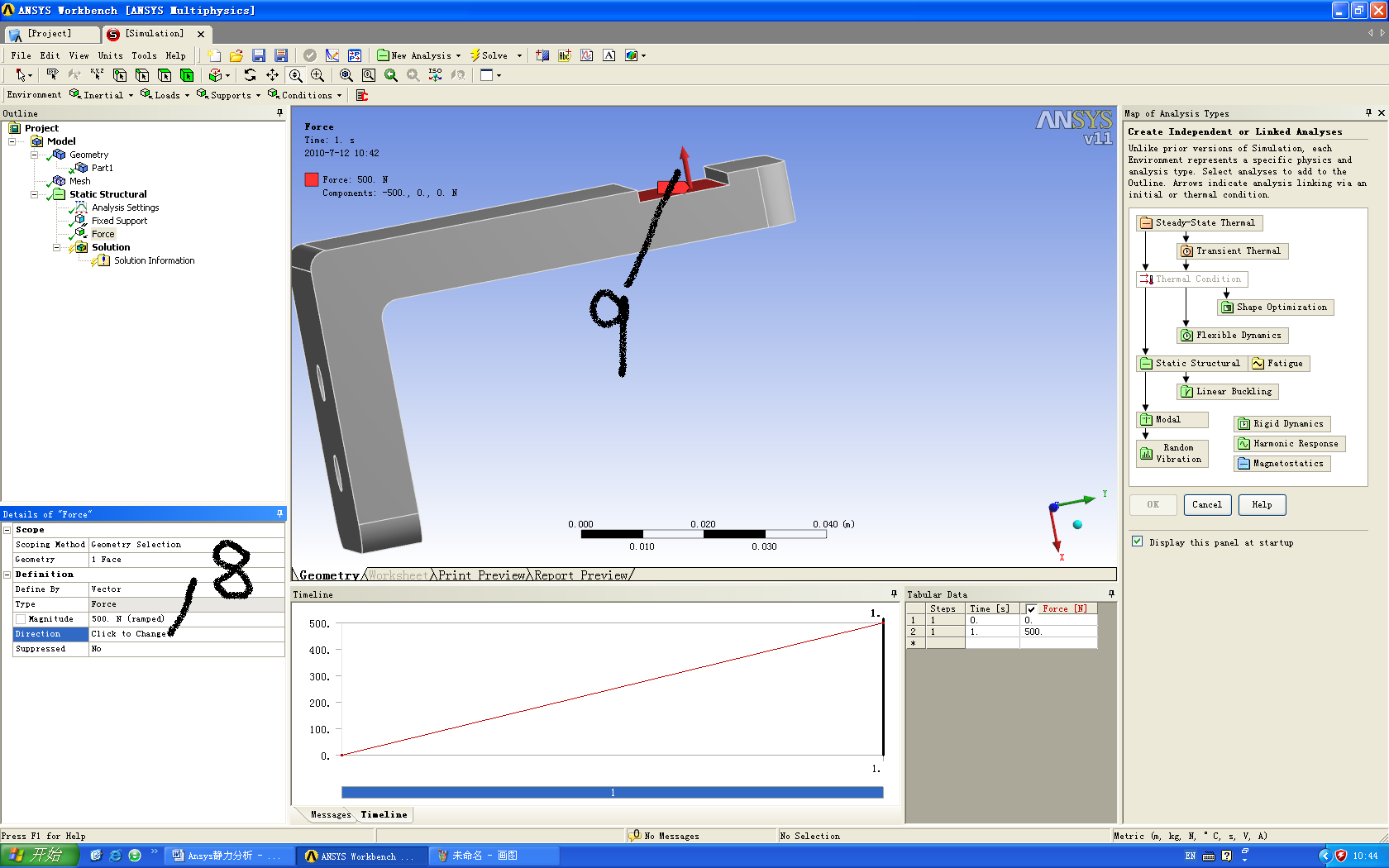Select the Face selection filter
Image resolution: width=1389 pixels, height=868 pixels.
pos(165,75)
